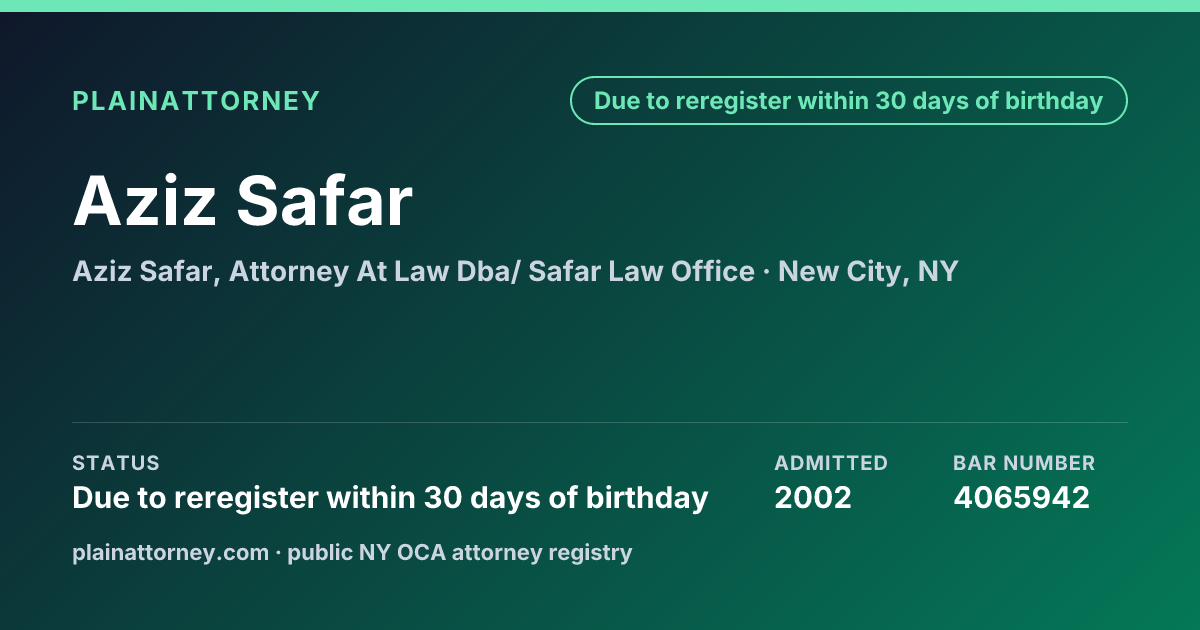Click 'public NY OCA attorney registry' footer text

460,552
